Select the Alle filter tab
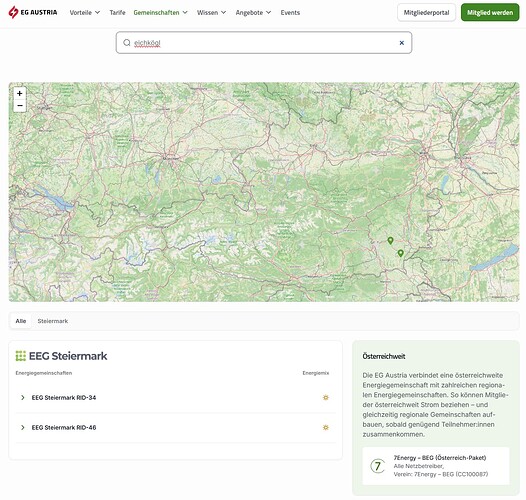This screenshot has height=500, width=526. point(21,321)
